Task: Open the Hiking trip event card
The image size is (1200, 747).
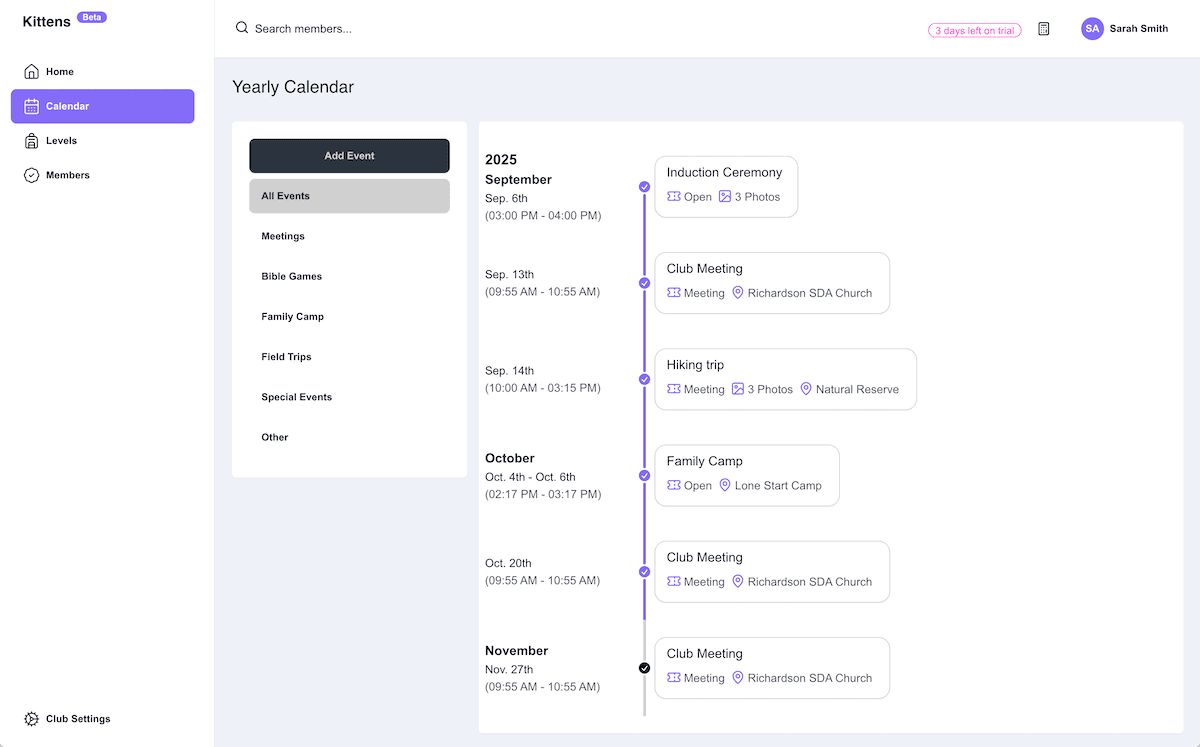Action: [x=785, y=379]
